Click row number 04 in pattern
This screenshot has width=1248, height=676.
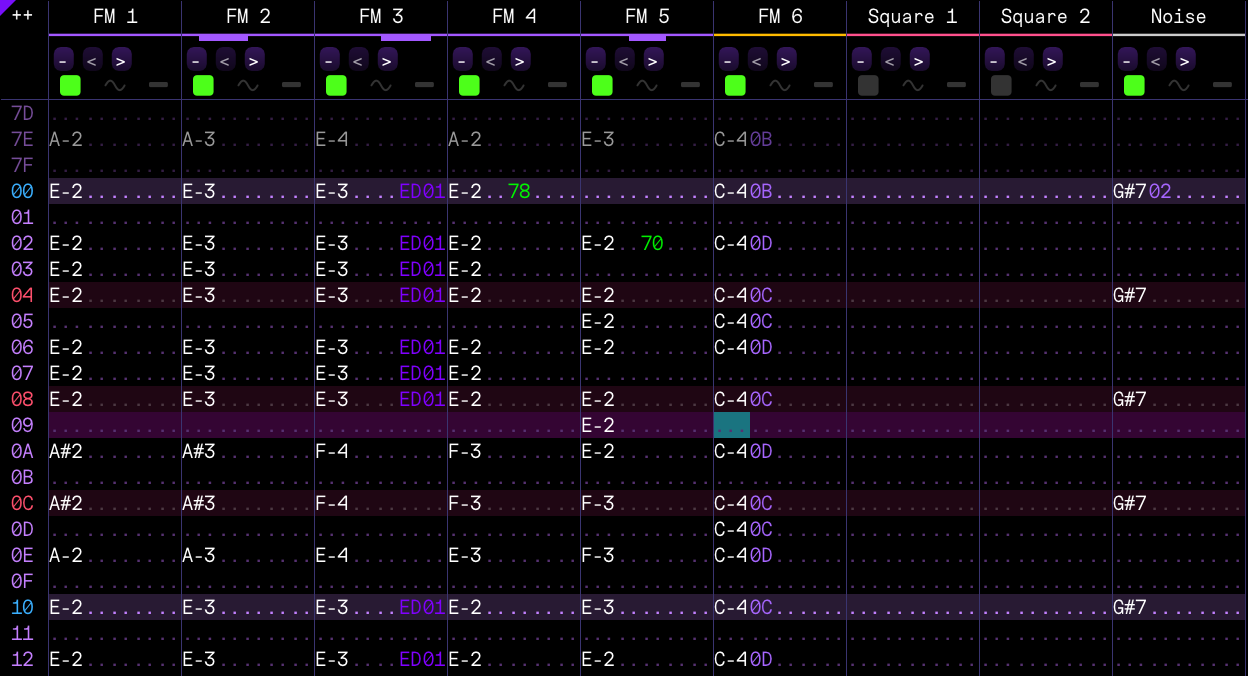click(22, 295)
